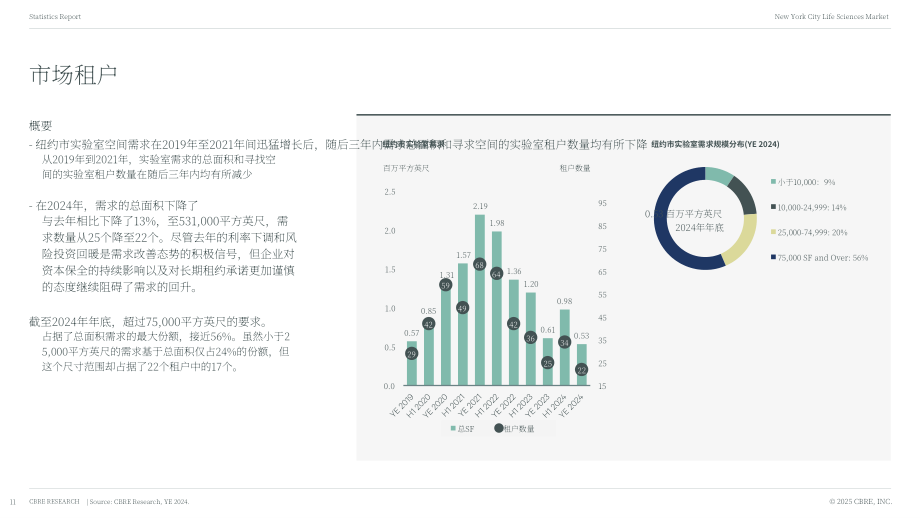Click the bar value label 0.53
This screenshot has height=518, width=920.
(581, 336)
